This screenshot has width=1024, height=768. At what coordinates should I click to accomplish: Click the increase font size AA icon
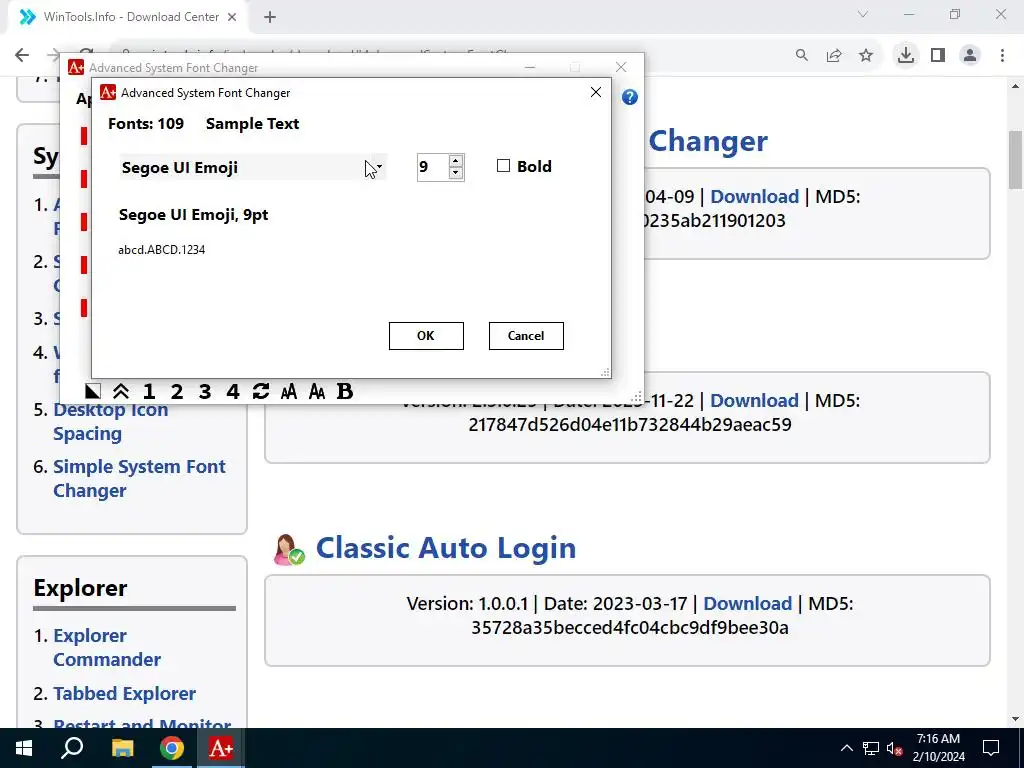tap(289, 391)
